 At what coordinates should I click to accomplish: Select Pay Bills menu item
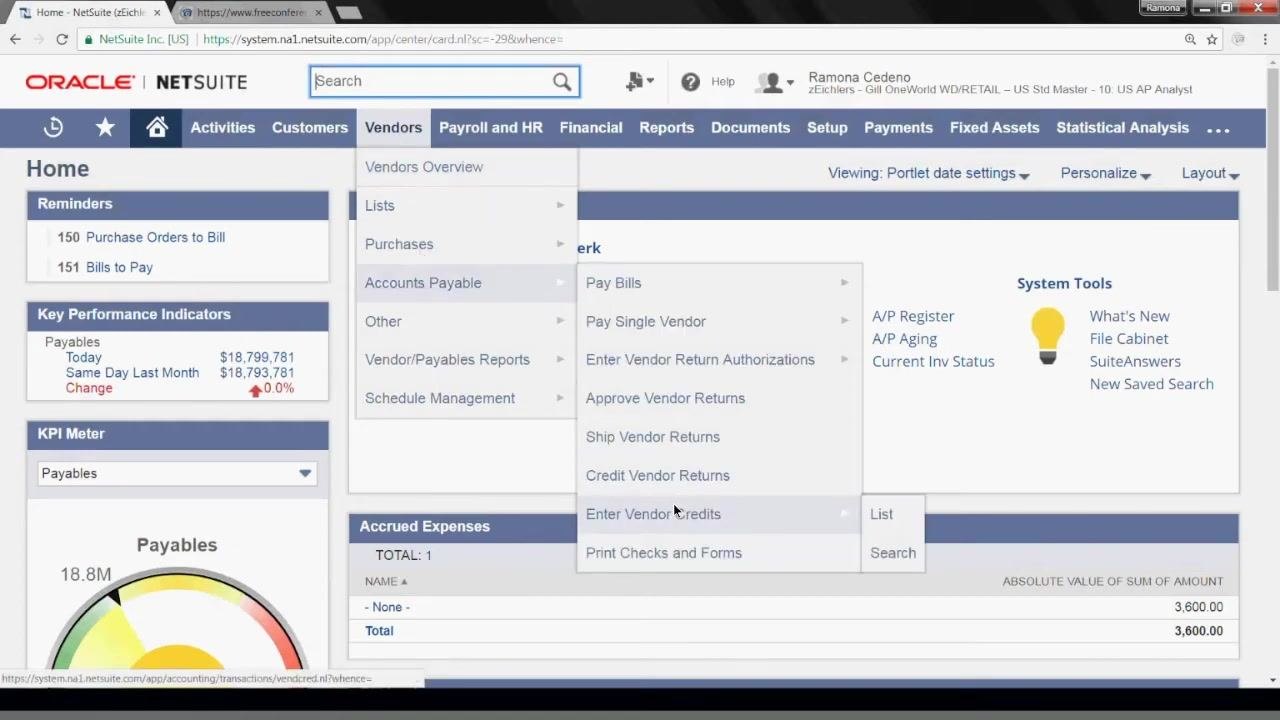719,283
